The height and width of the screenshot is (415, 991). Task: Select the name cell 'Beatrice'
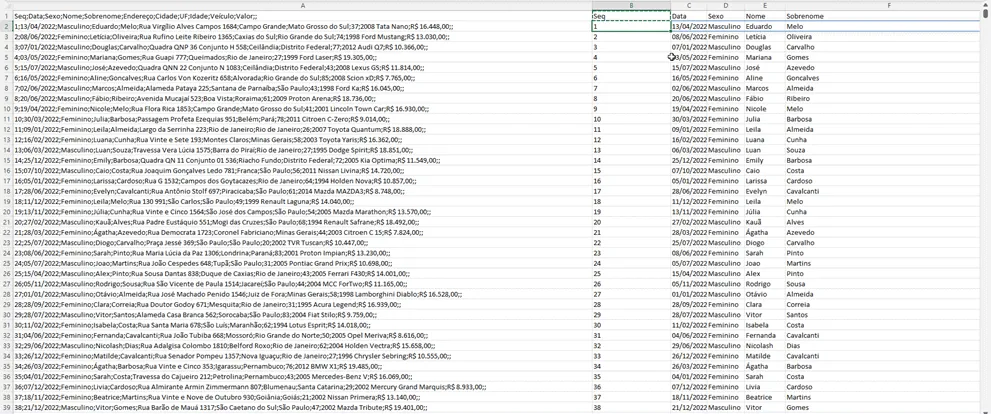click(764, 397)
